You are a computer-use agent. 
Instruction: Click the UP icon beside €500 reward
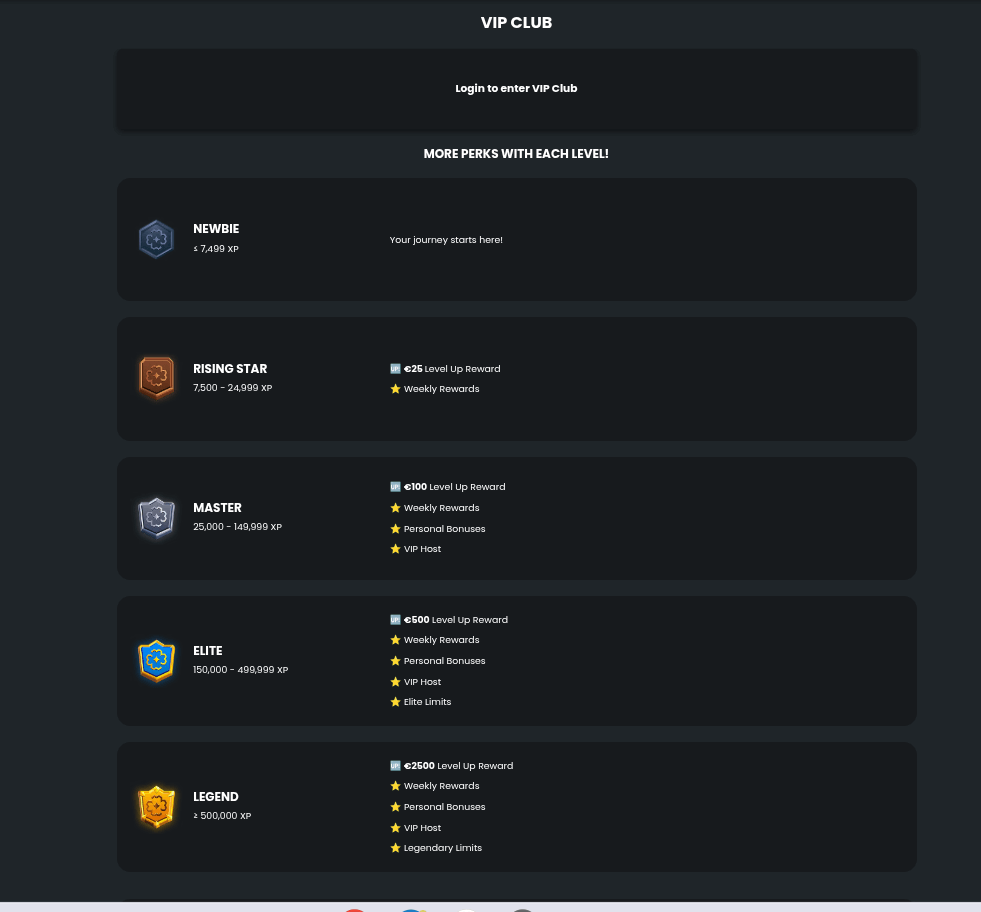(x=395, y=619)
